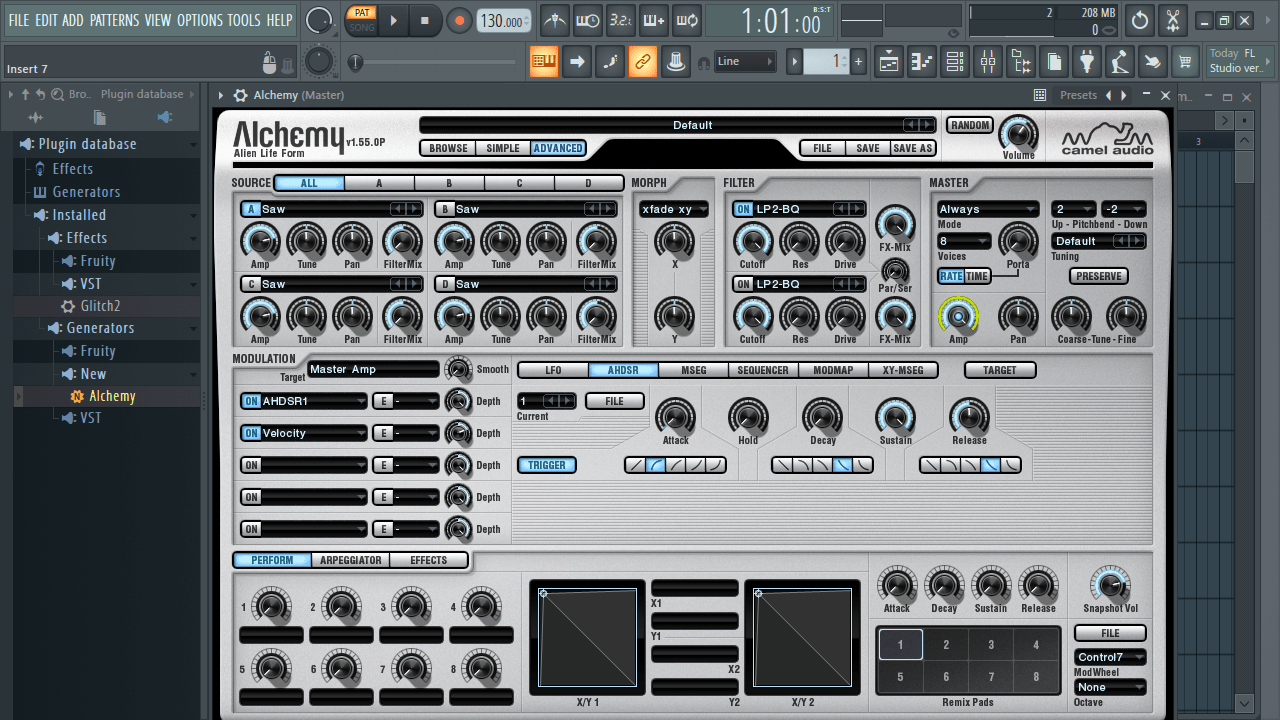Click the new file document icon in toolbar
The width and height of the screenshot is (1280, 720).
[1054, 62]
